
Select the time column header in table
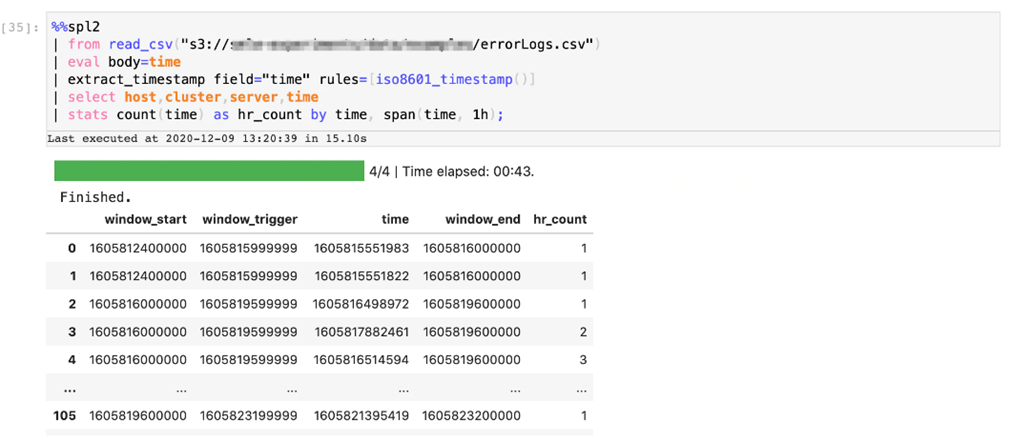click(395, 219)
